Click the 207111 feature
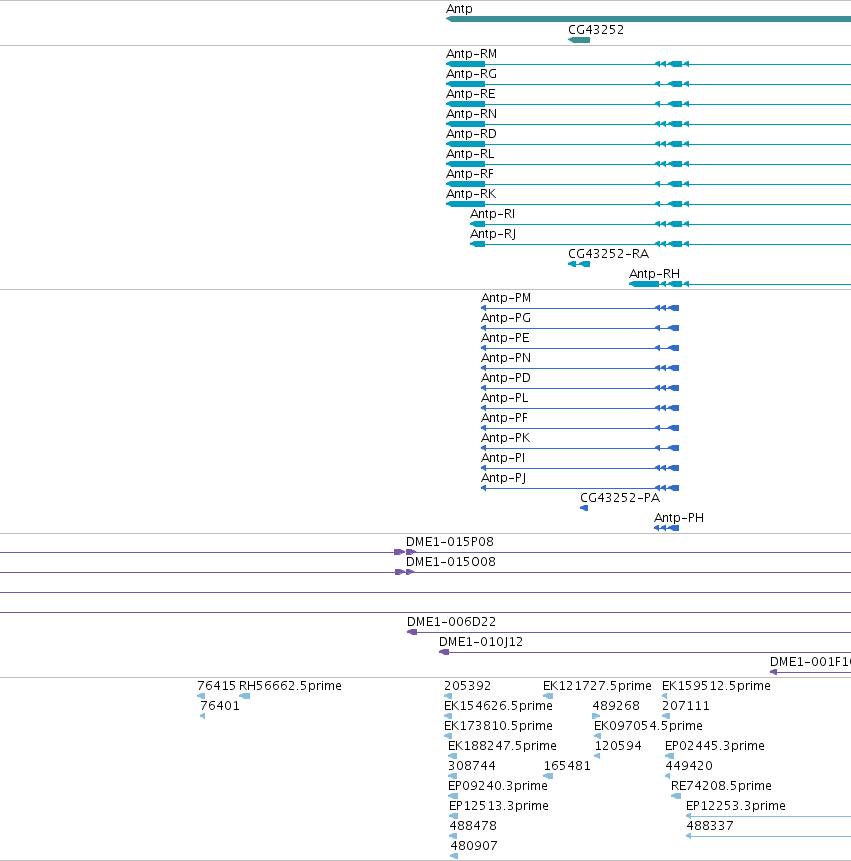This screenshot has height=861, width=851. [x=666, y=716]
